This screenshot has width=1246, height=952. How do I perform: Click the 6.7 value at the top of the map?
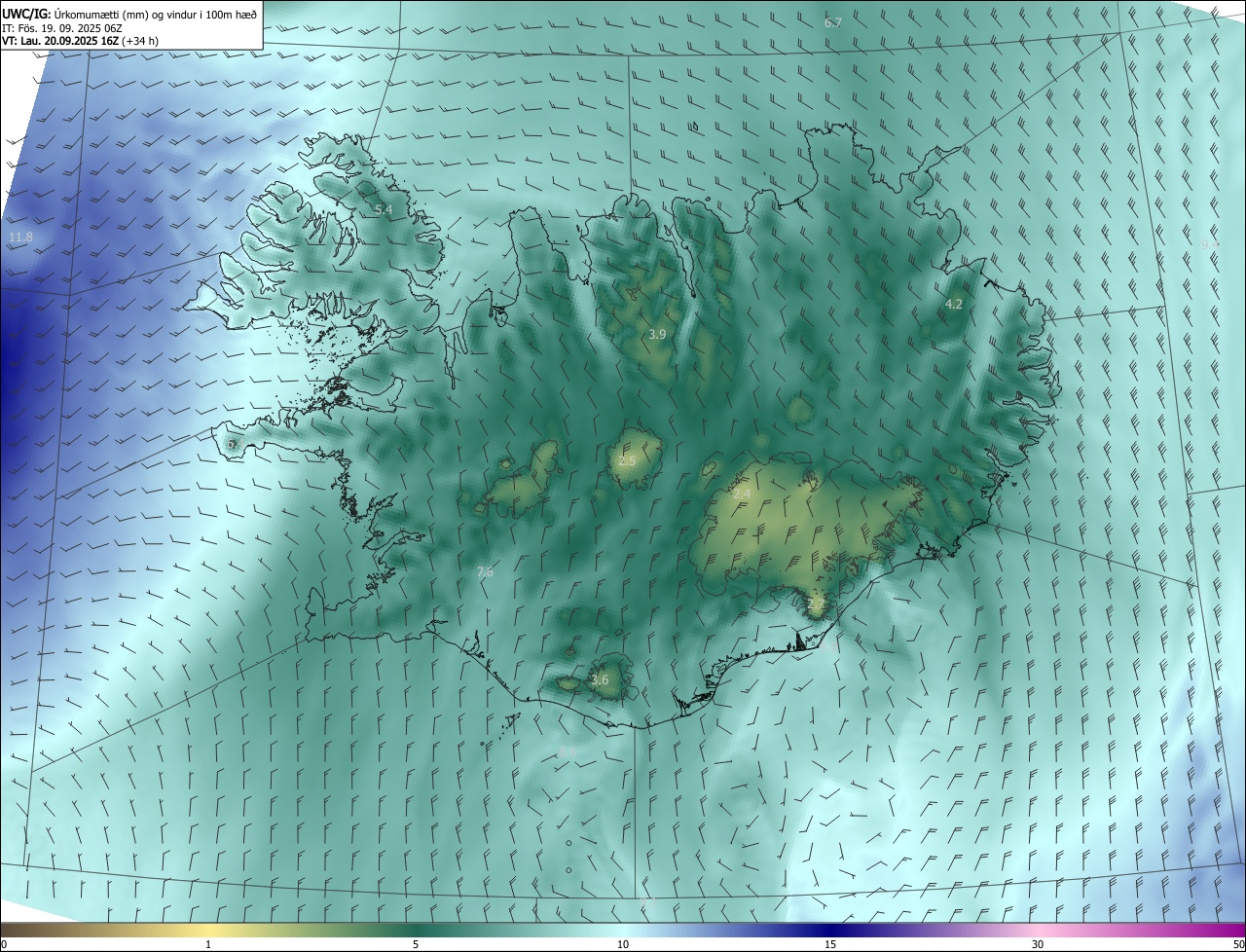(833, 22)
